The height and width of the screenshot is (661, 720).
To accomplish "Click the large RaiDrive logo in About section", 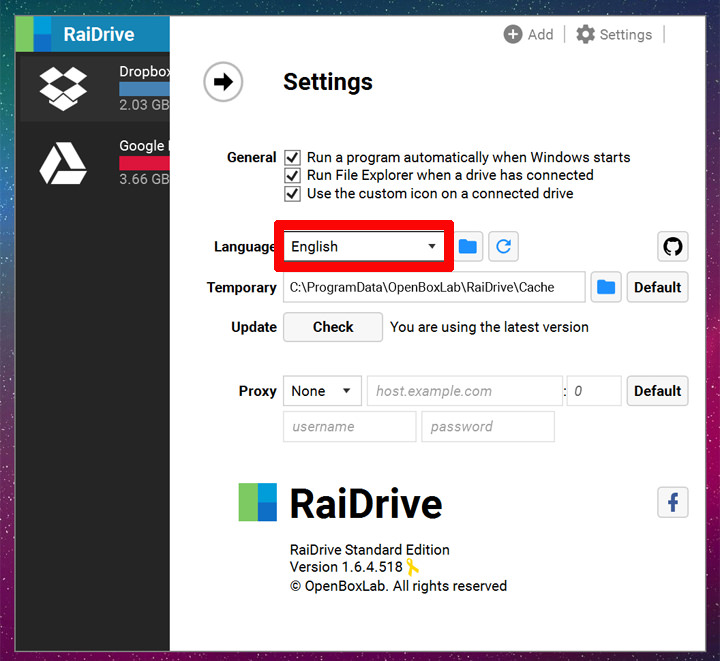I will point(258,502).
